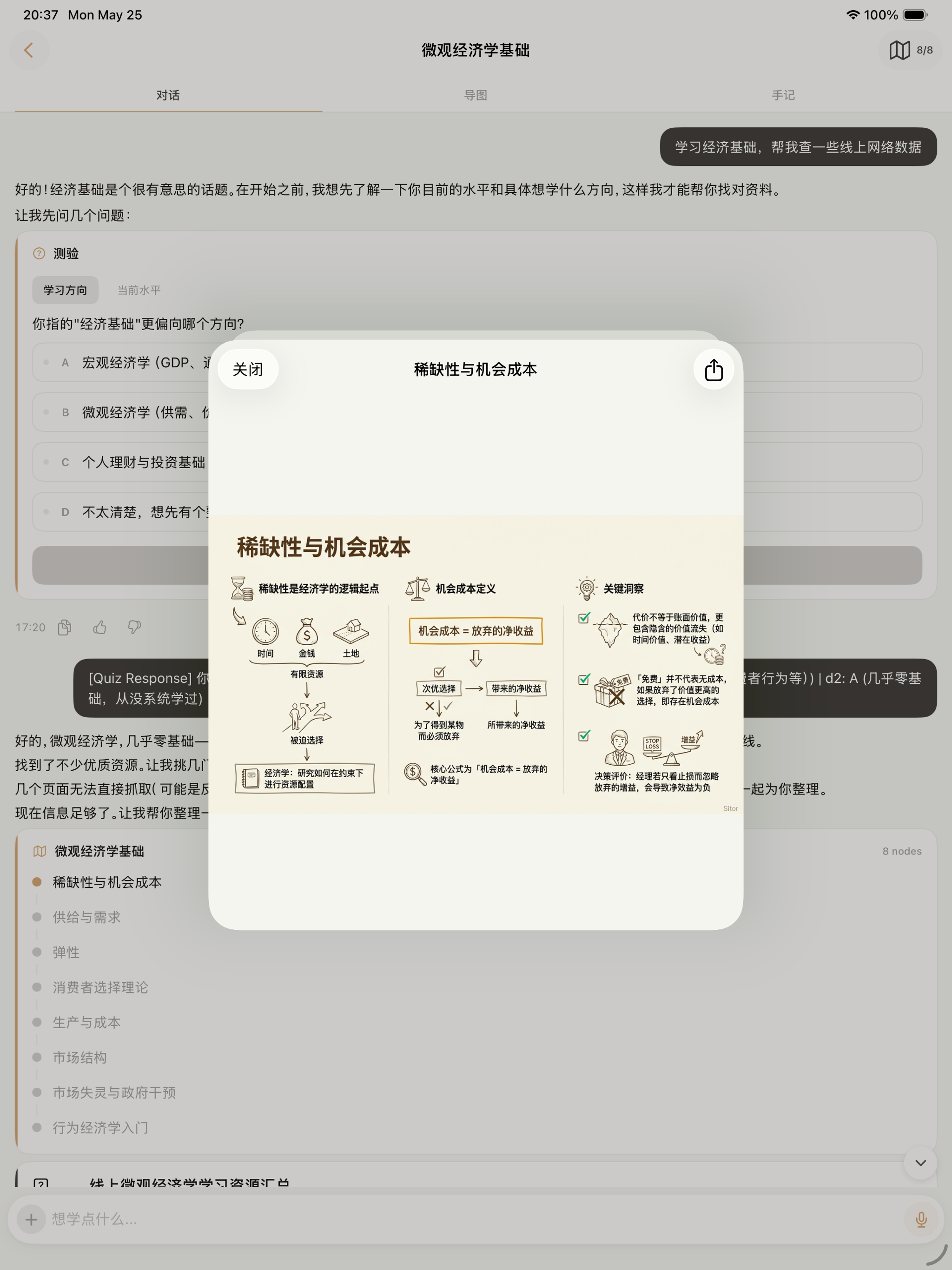
Task: Tap the 8 nodes label
Action: click(x=901, y=851)
